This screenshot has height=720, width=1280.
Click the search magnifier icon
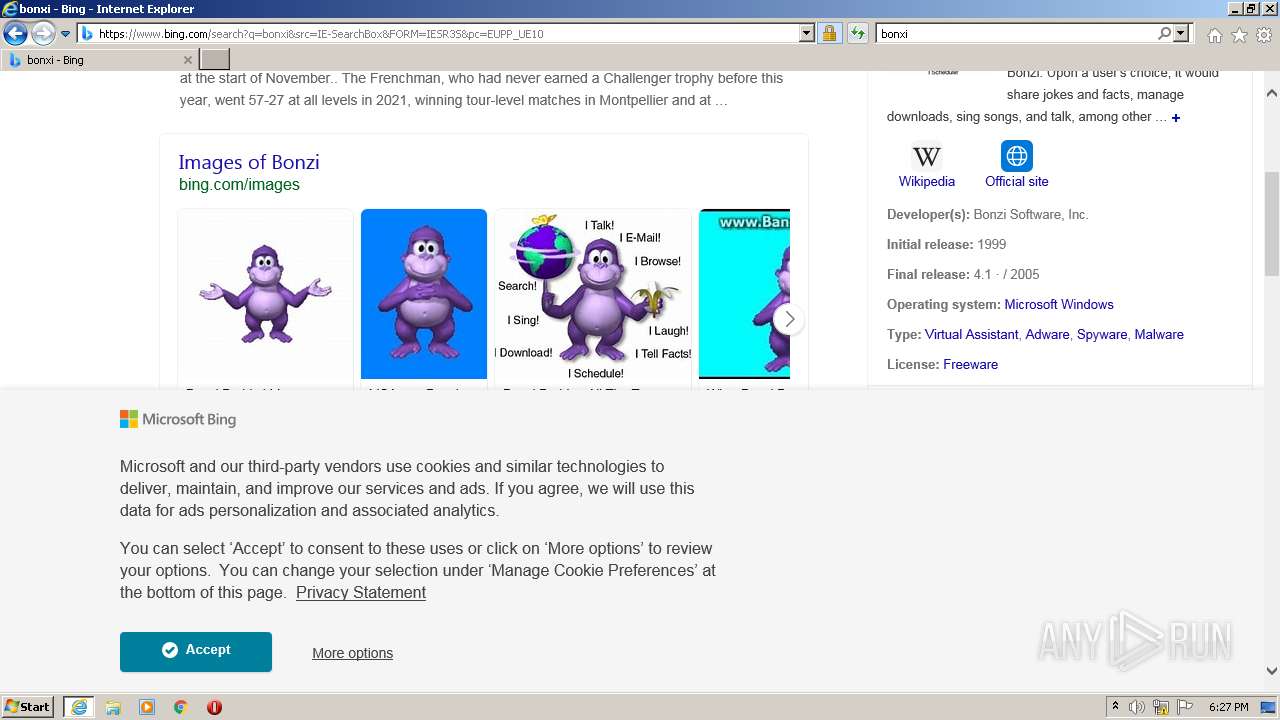[1164, 33]
